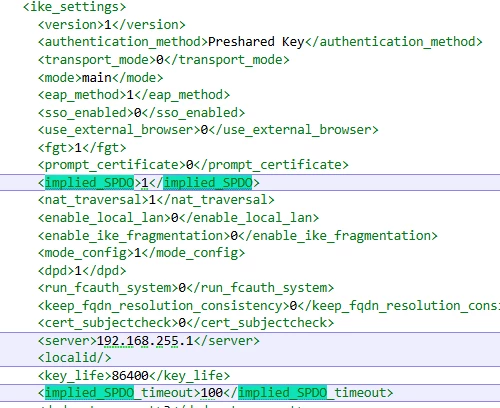Click the cert_subjectcheck line

tap(186, 323)
